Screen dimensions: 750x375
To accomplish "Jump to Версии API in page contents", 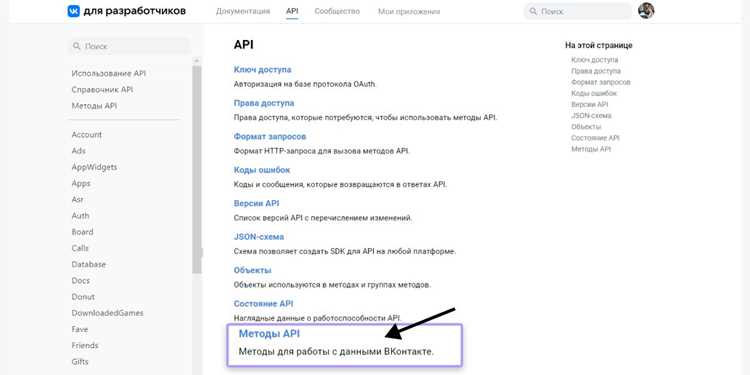I will coord(590,104).
